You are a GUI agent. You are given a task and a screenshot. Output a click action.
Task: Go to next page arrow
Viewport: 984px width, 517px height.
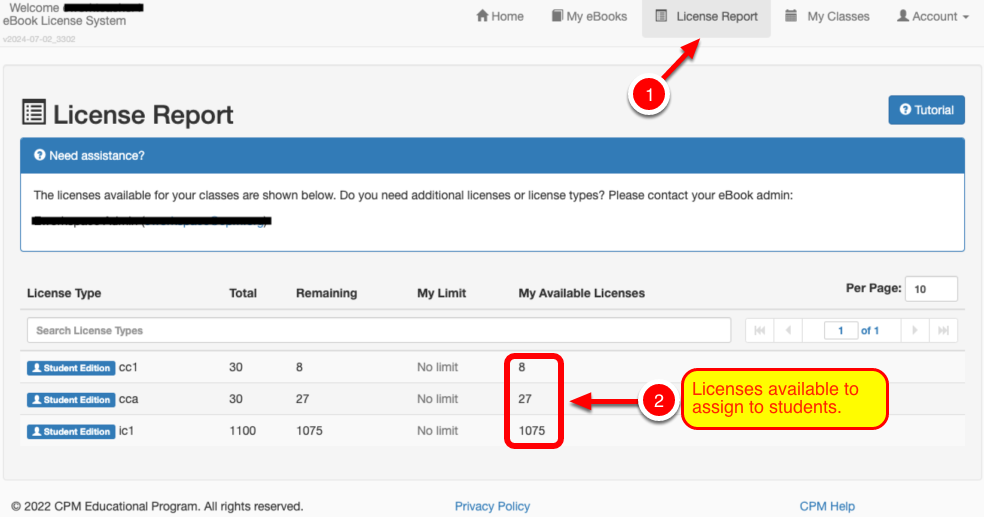[915, 331]
